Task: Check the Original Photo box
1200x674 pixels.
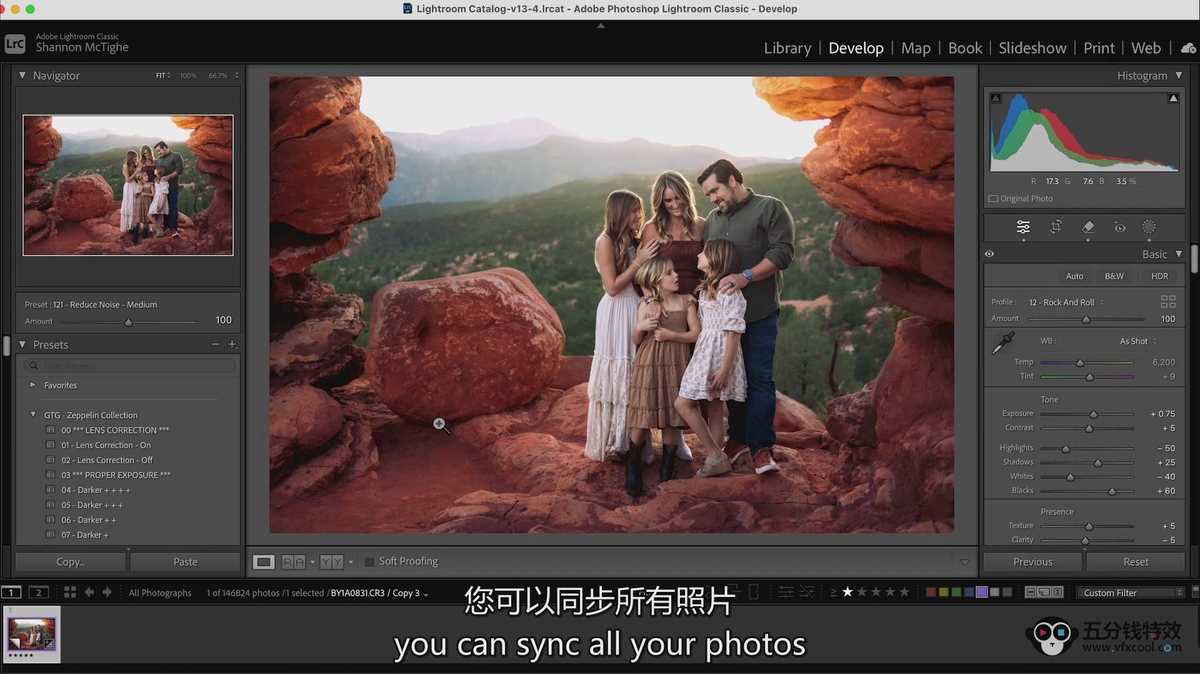Action: click(993, 198)
